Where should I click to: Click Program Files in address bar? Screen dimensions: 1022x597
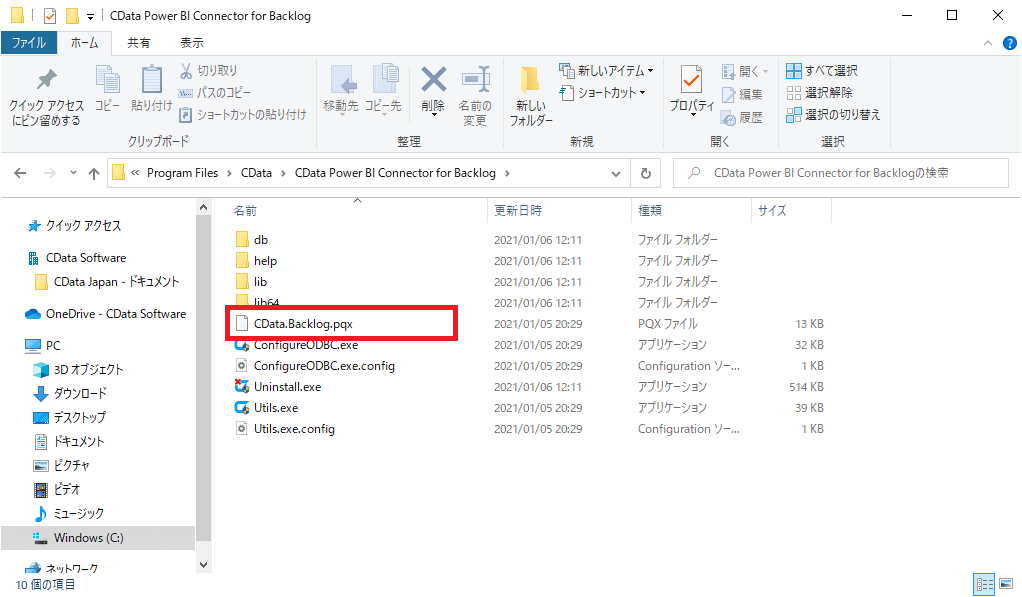point(182,173)
